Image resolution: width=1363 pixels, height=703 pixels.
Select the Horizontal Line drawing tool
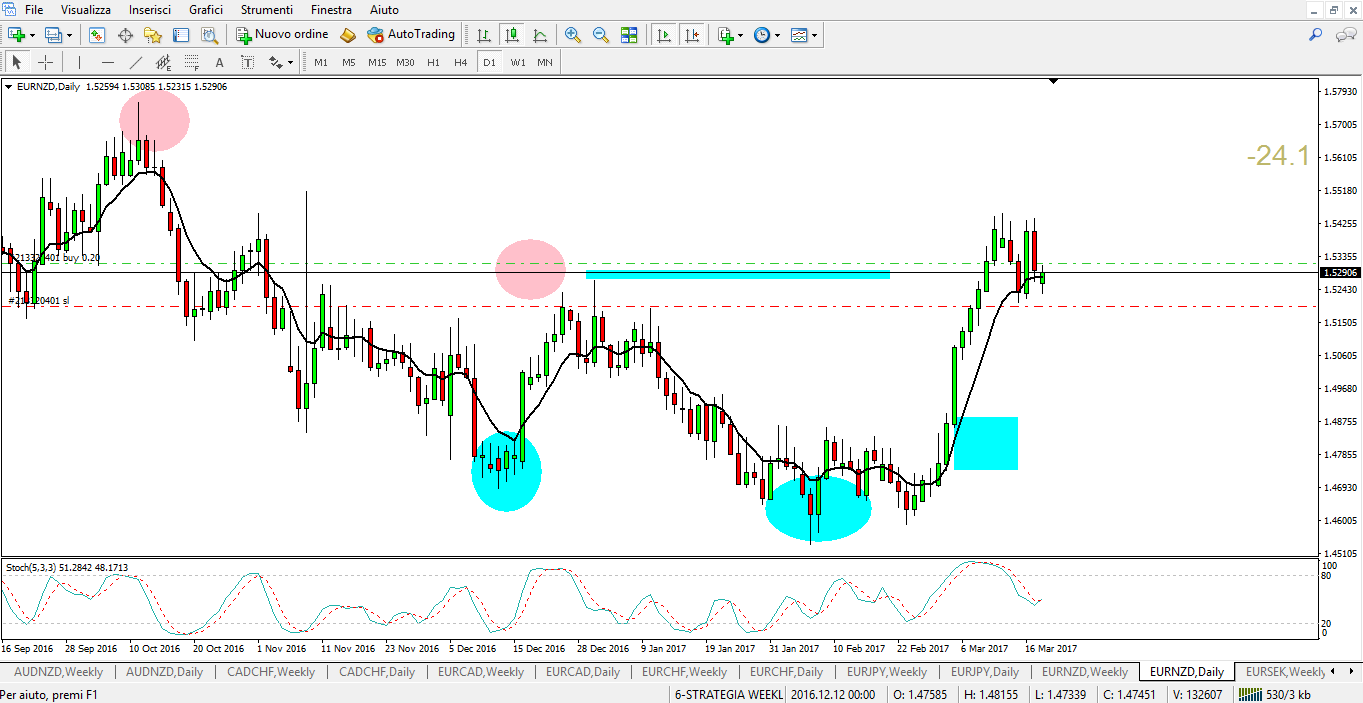[x=107, y=62]
